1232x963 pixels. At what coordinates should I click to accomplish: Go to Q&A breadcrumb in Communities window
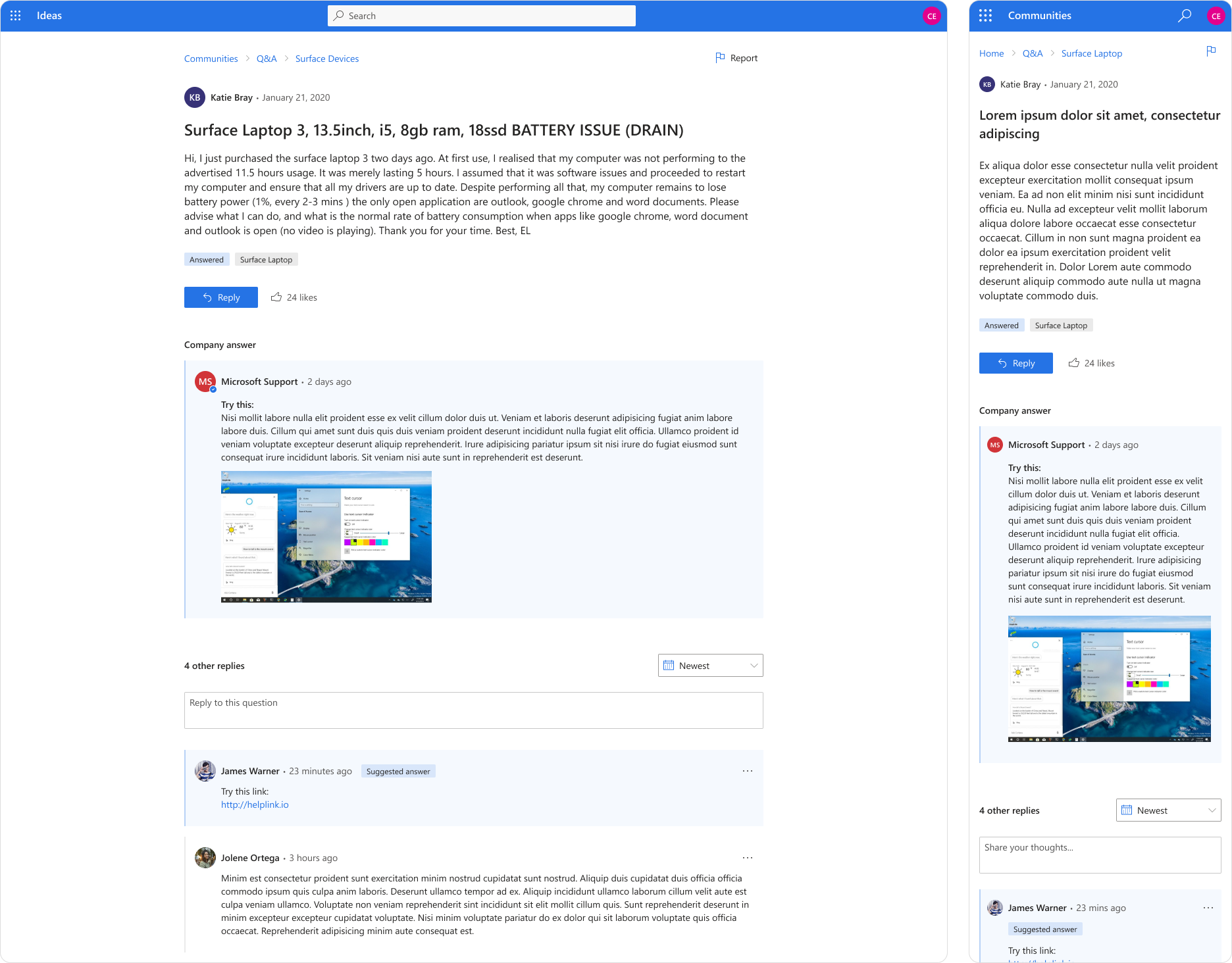point(1033,53)
